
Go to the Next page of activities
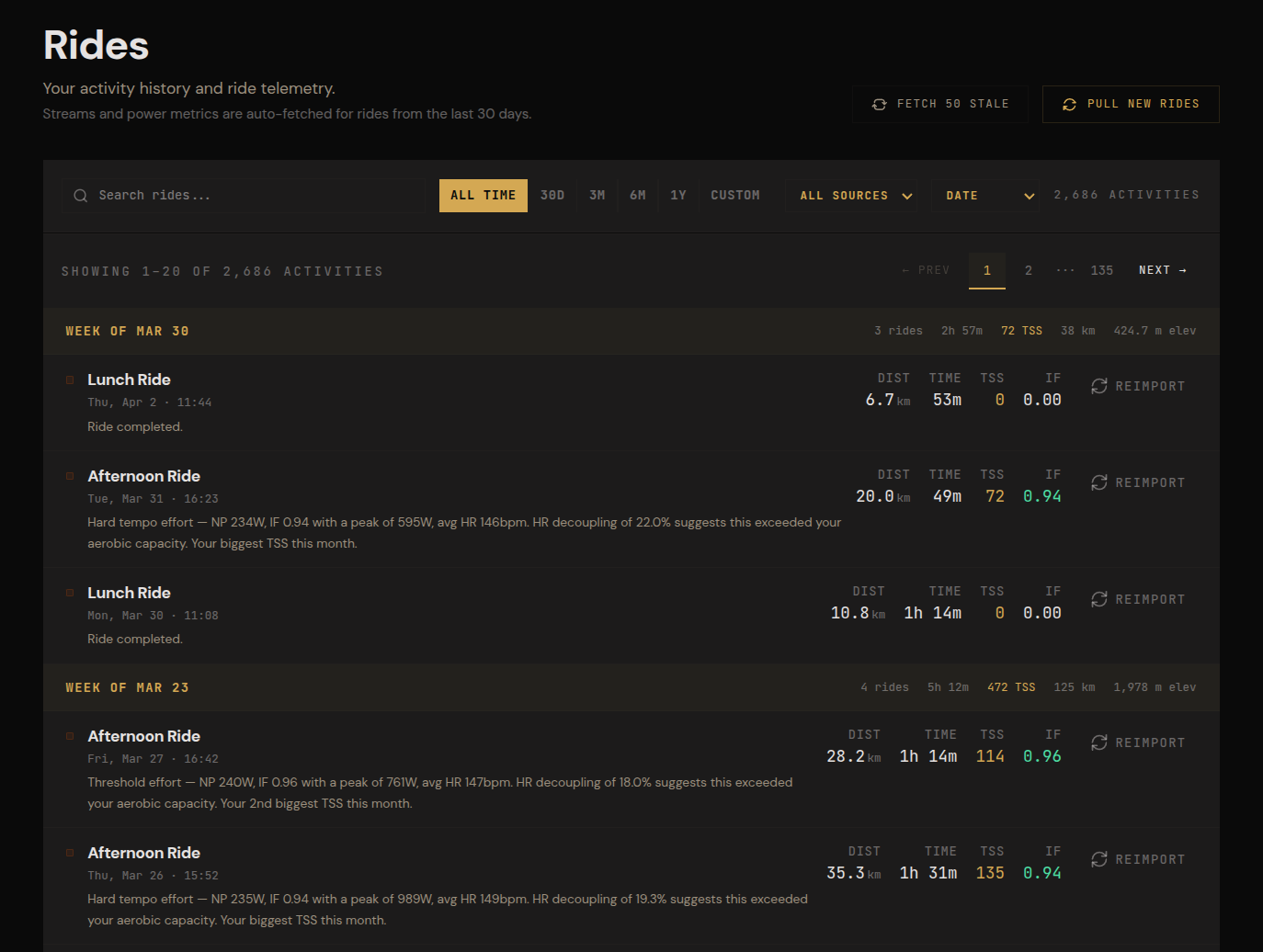pos(1162,270)
